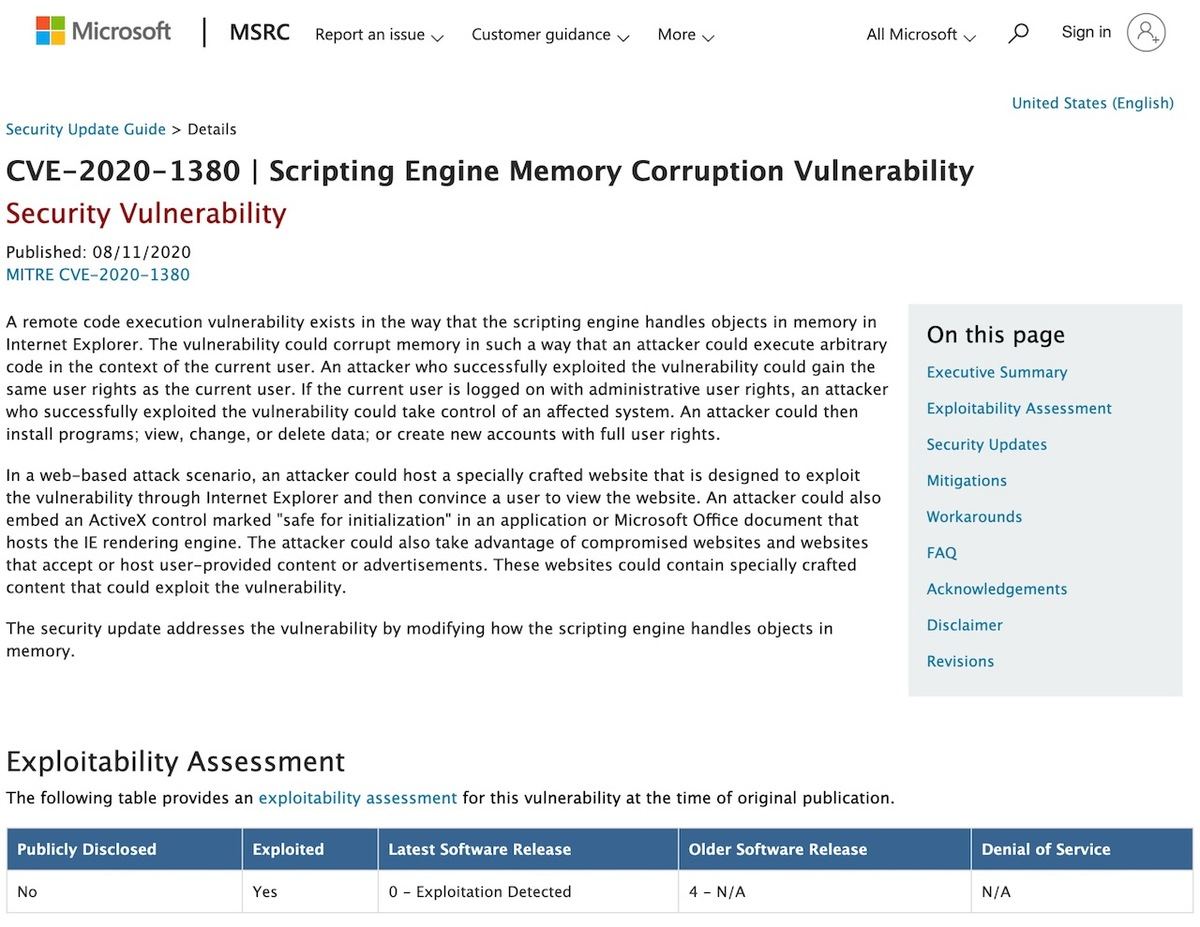Click the Publicly Disclosed column header

(124, 849)
